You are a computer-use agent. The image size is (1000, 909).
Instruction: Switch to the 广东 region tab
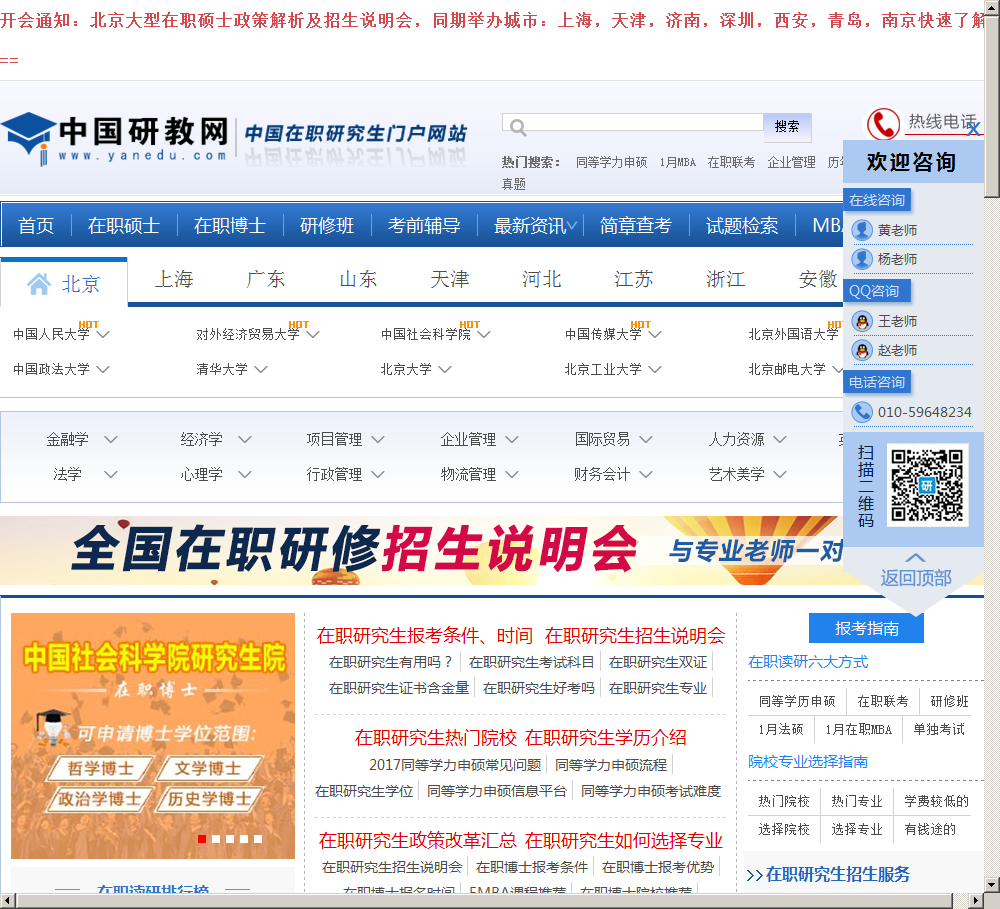(265, 279)
